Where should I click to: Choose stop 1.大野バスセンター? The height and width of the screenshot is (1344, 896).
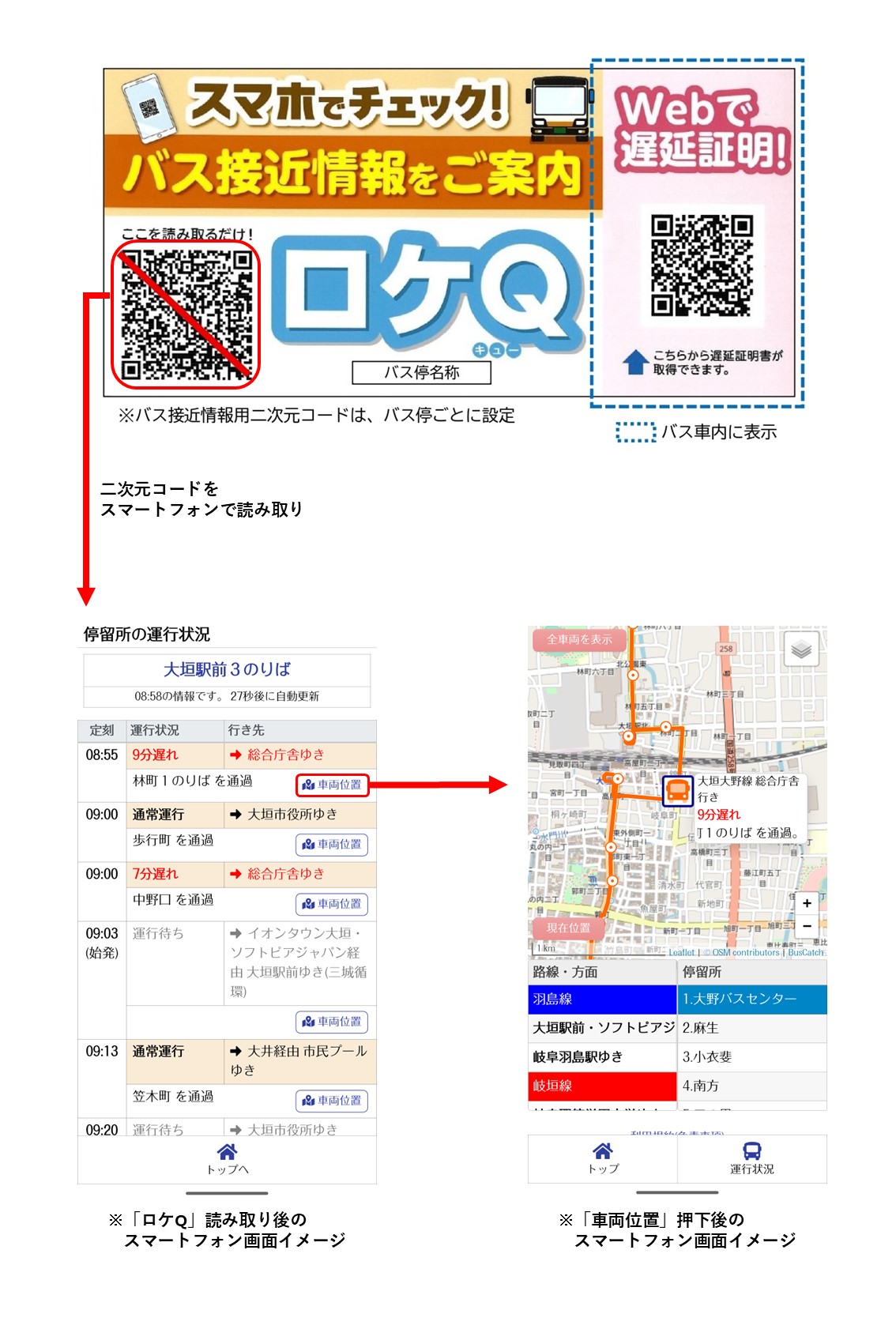pyautogui.click(x=751, y=999)
